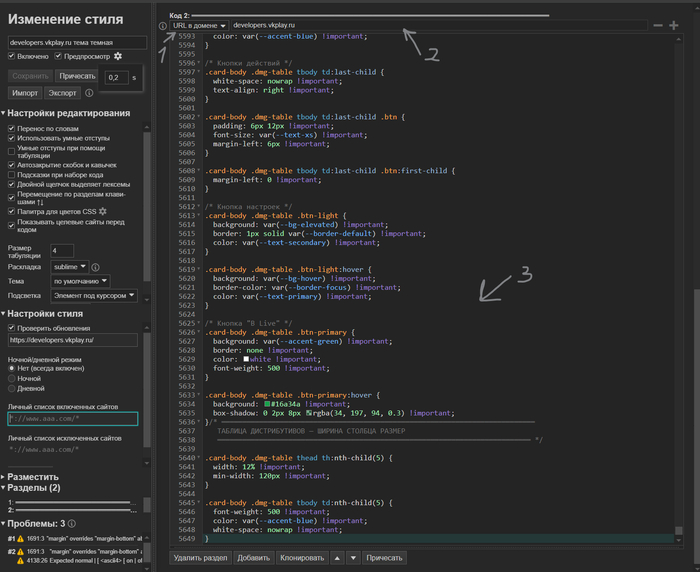Screen dimensions: 700x572
Task: Toggle the Включено checkbox
Action: [11, 57]
